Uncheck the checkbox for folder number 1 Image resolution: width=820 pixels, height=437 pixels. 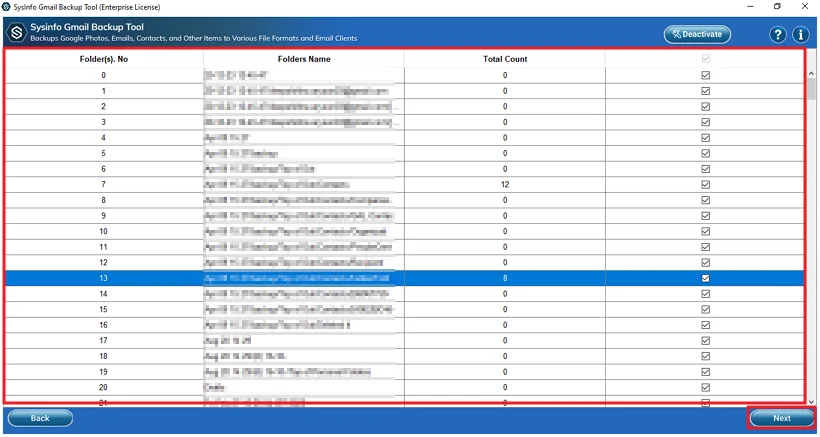pos(705,91)
